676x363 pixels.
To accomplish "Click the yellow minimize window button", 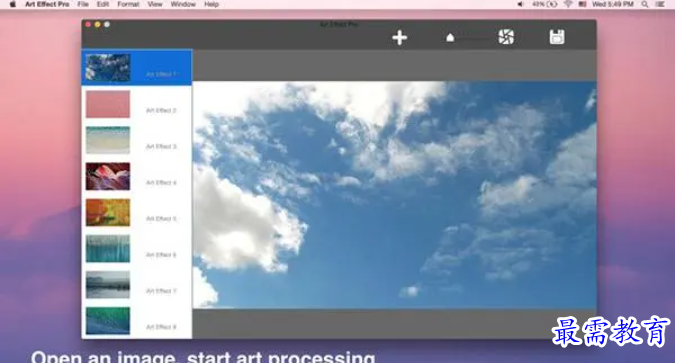I will 97,25.
